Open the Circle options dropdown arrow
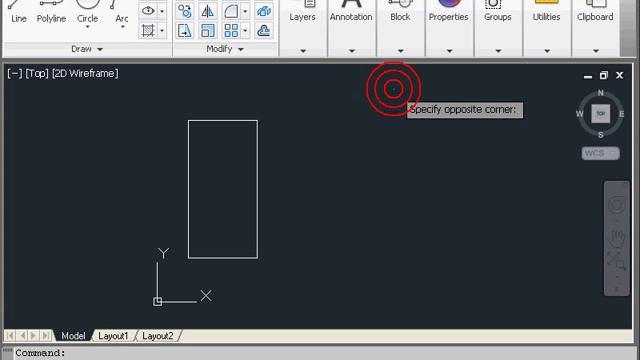The height and width of the screenshot is (360, 640). 87,27
